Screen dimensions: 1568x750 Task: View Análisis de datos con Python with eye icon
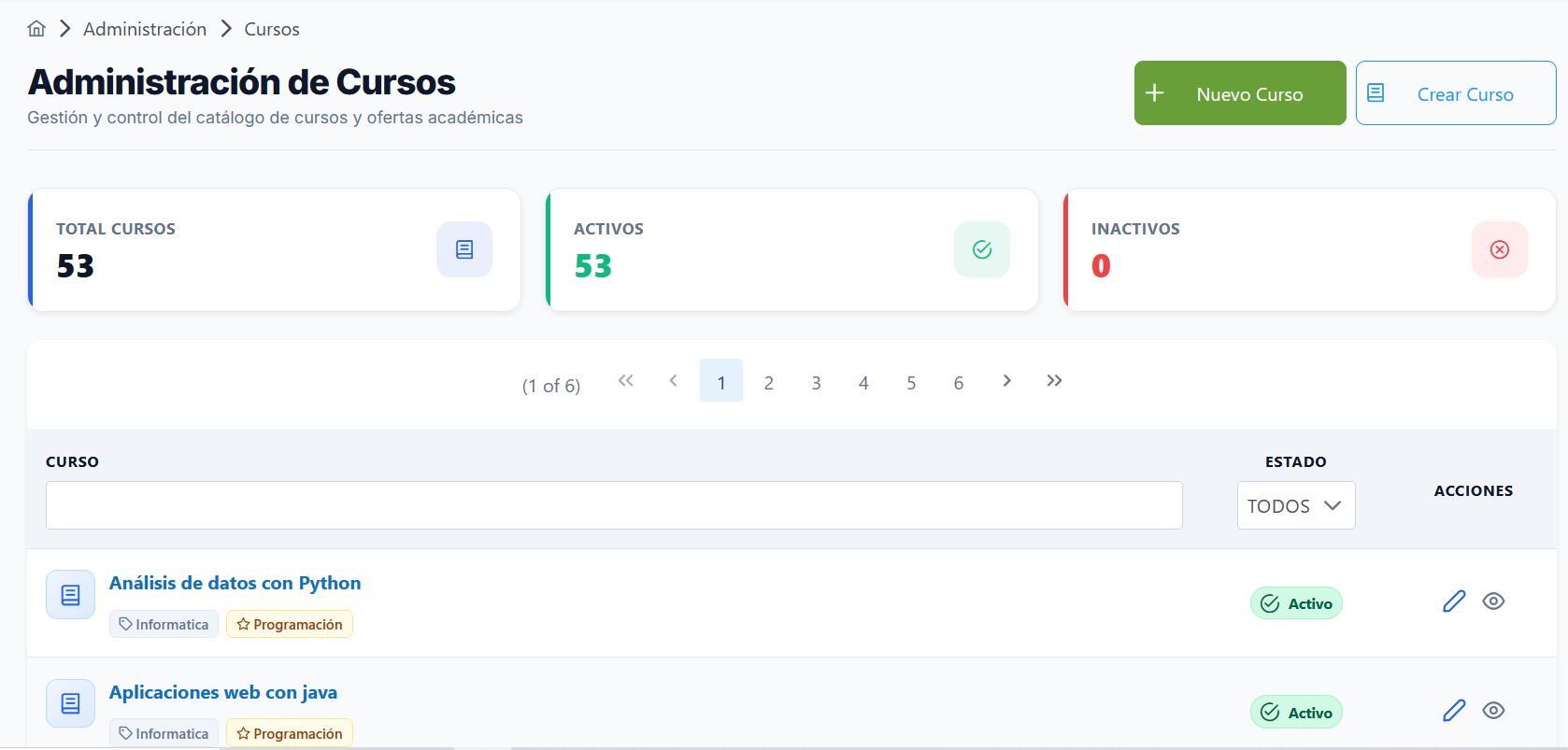pos(1493,601)
